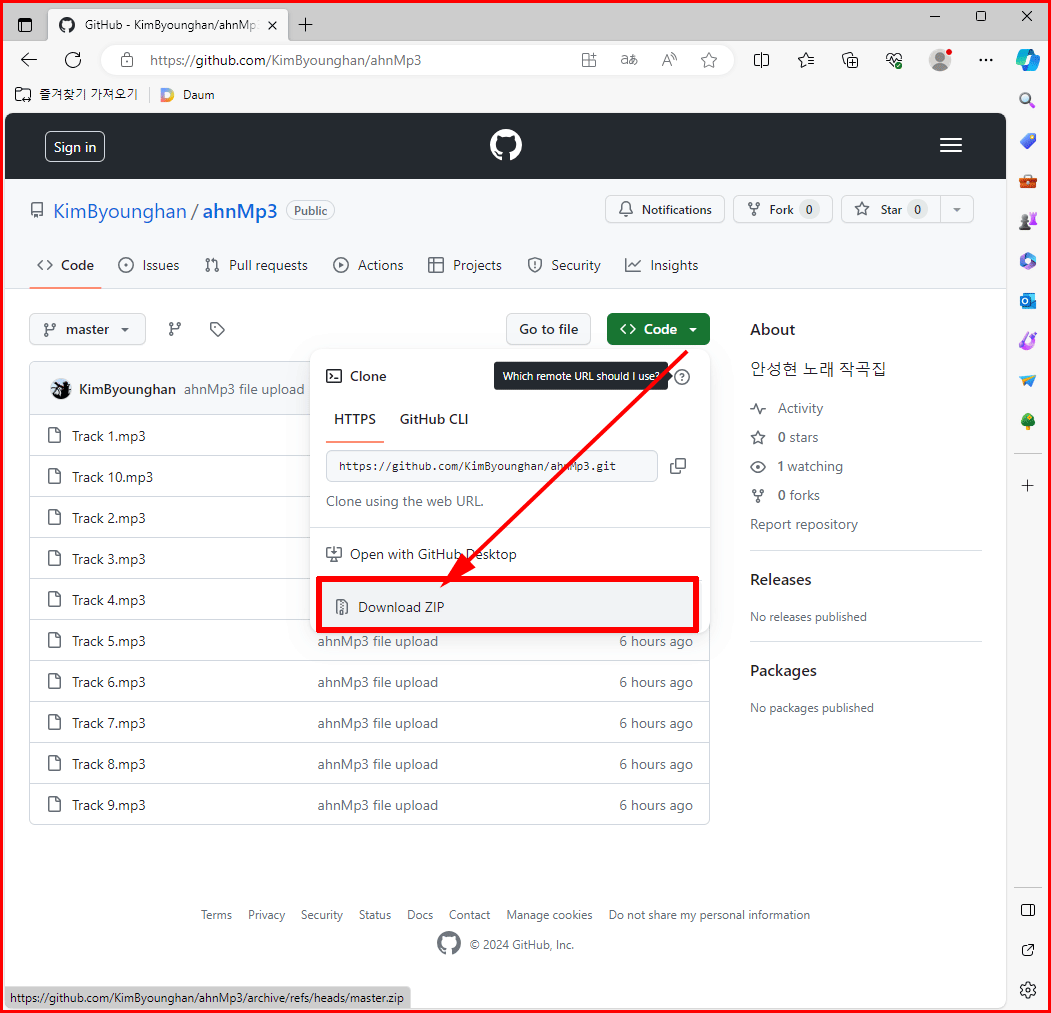Viewport: 1051px width, 1013px height.
Task: Click the clone URL text field
Action: [491, 466]
